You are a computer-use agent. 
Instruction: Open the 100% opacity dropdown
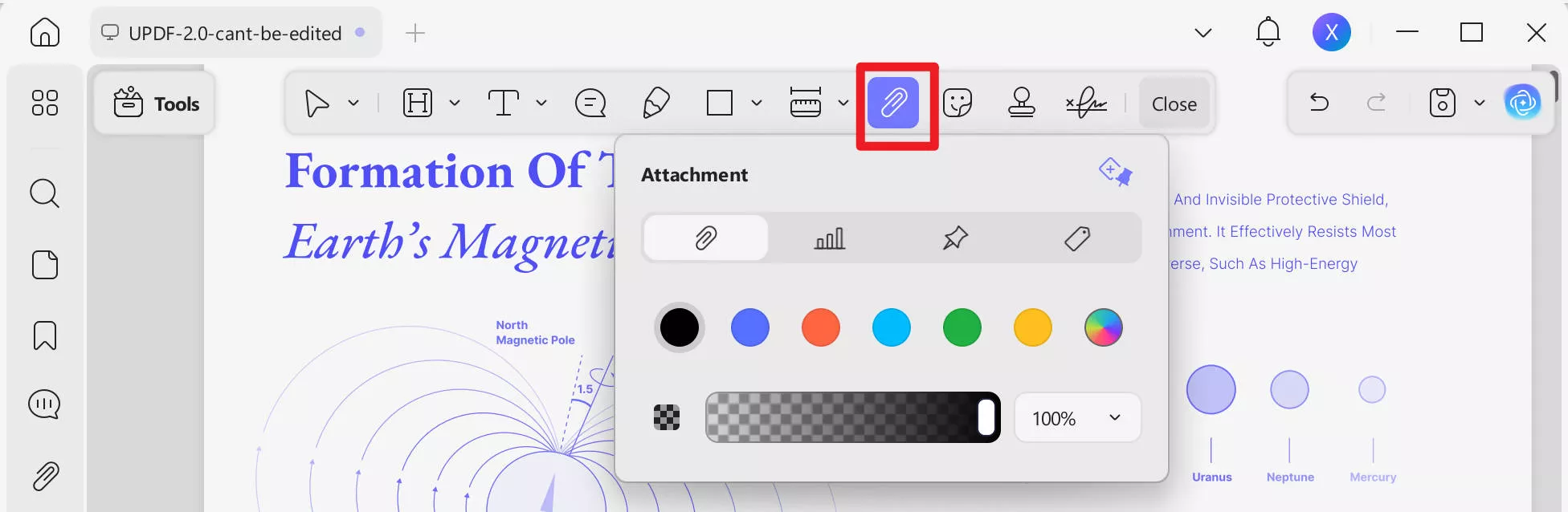1077,417
